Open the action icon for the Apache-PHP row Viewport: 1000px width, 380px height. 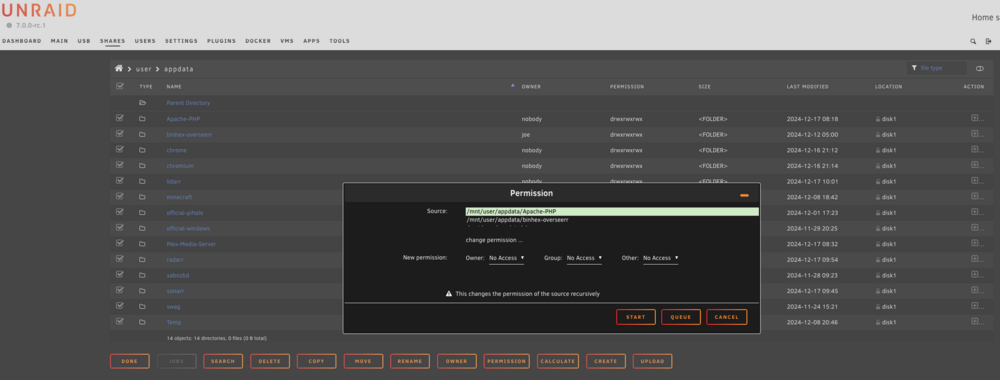(x=974, y=118)
